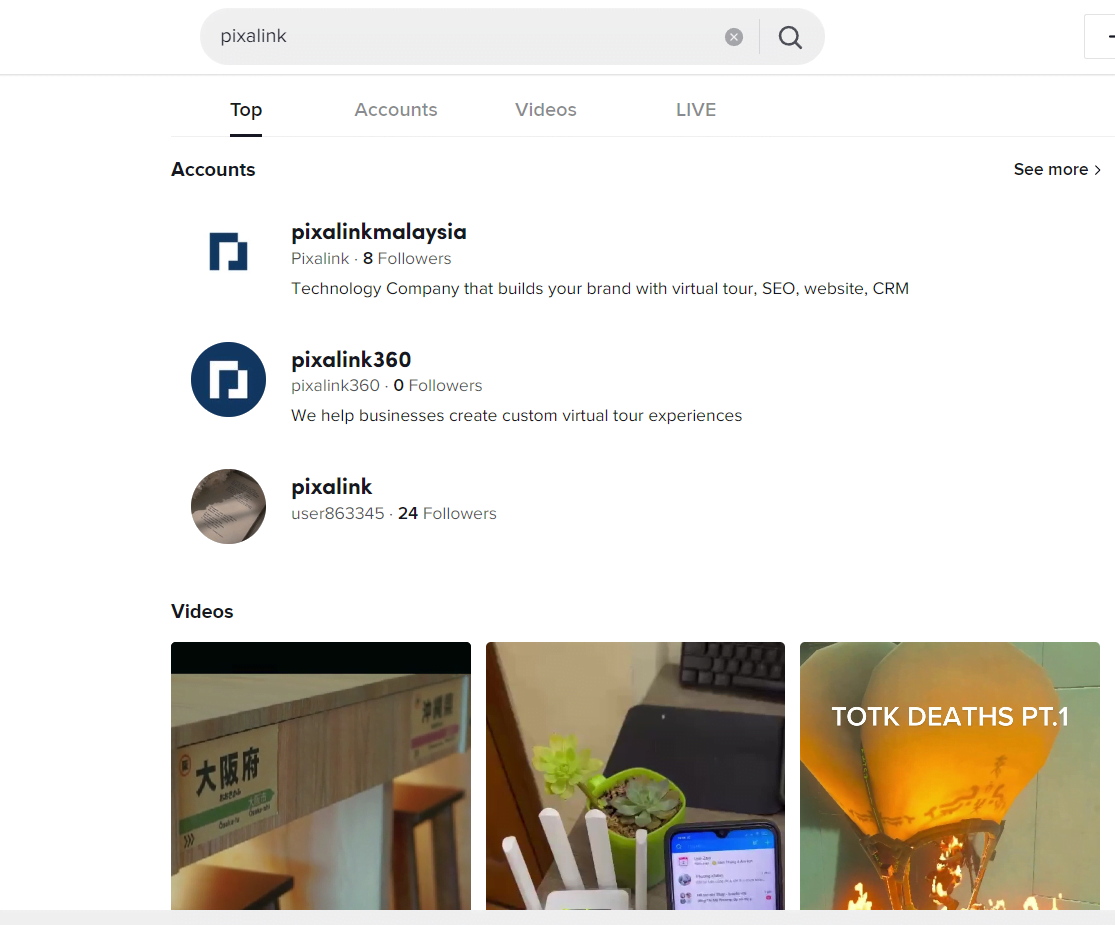Screen dimensions: 1115x925
Task: Click the upload plus button at top right
Action: point(1110,36)
